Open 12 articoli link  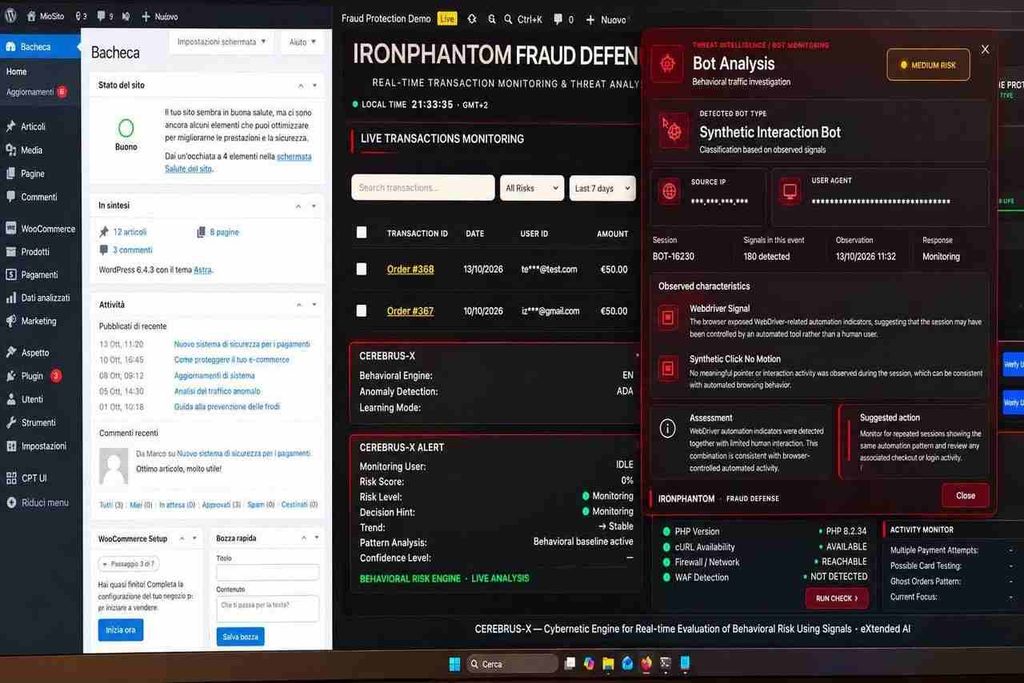click(x=129, y=232)
